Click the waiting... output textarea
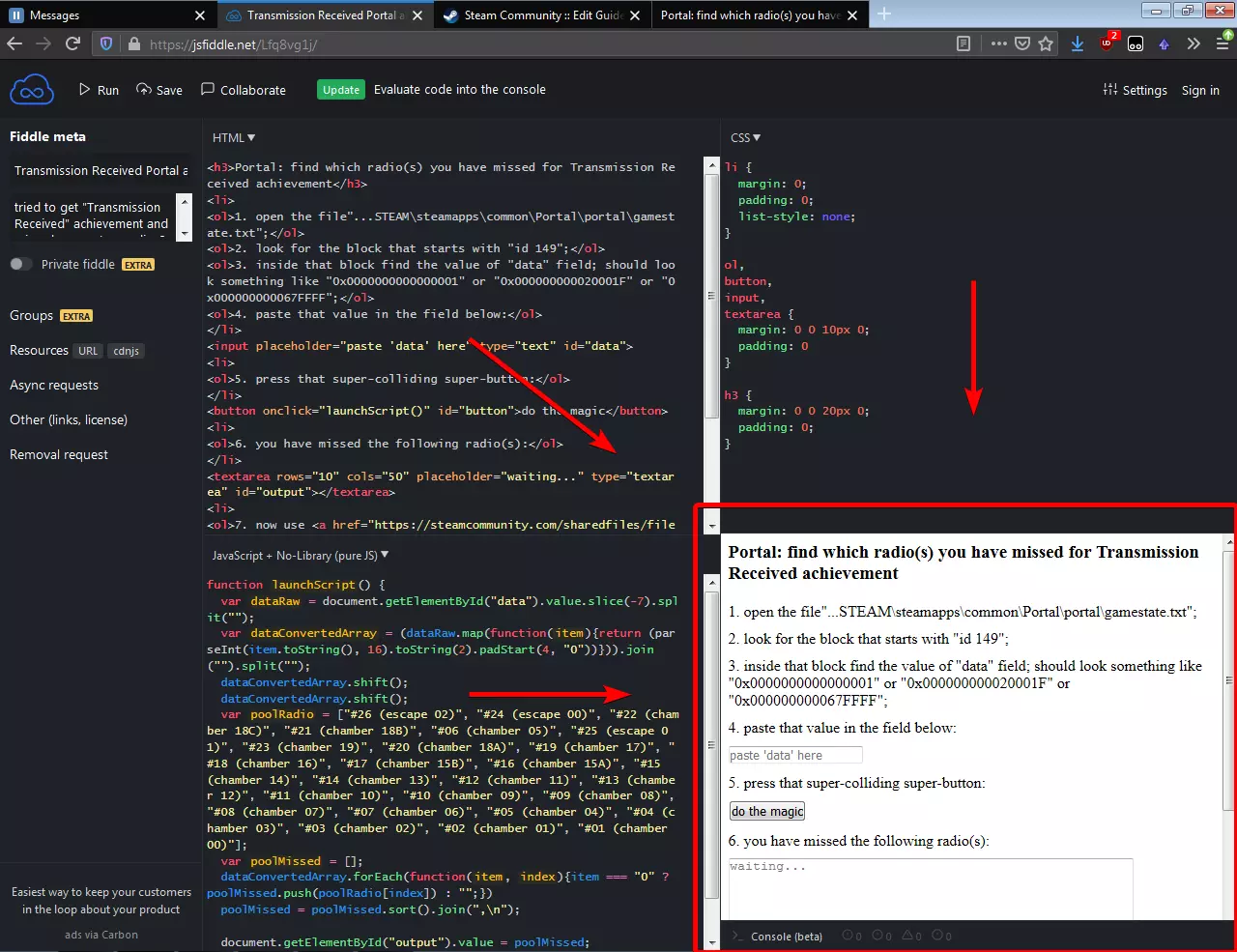1237x952 pixels. (931, 889)
